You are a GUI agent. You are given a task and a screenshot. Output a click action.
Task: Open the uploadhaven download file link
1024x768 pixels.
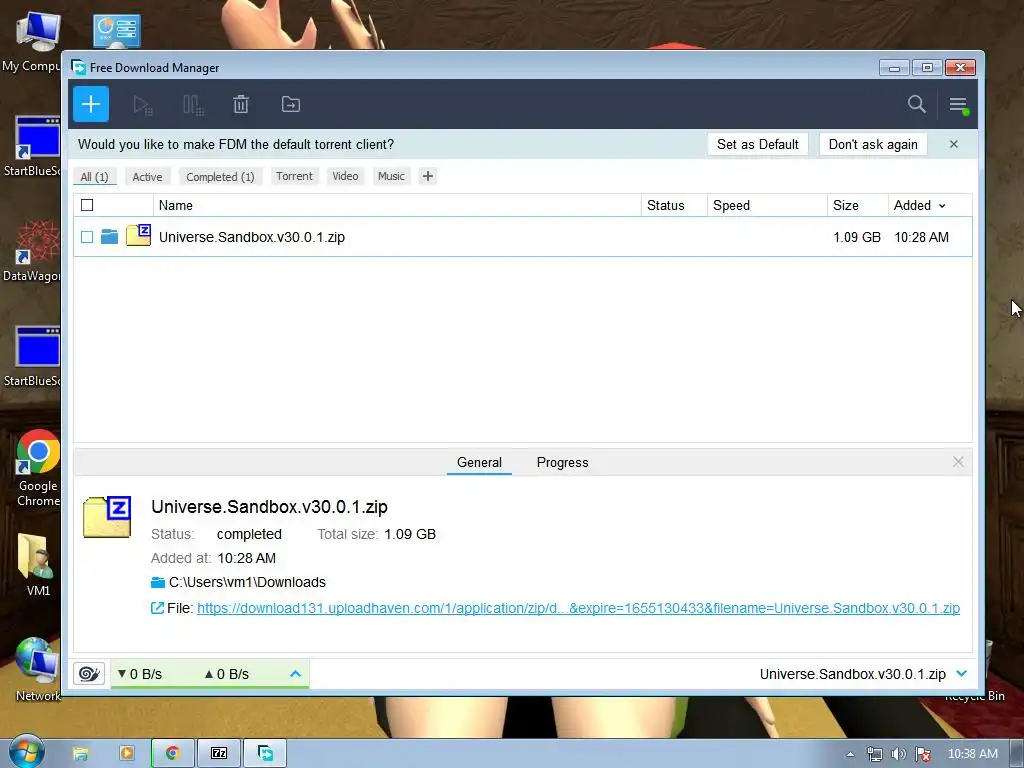[579, 608]
